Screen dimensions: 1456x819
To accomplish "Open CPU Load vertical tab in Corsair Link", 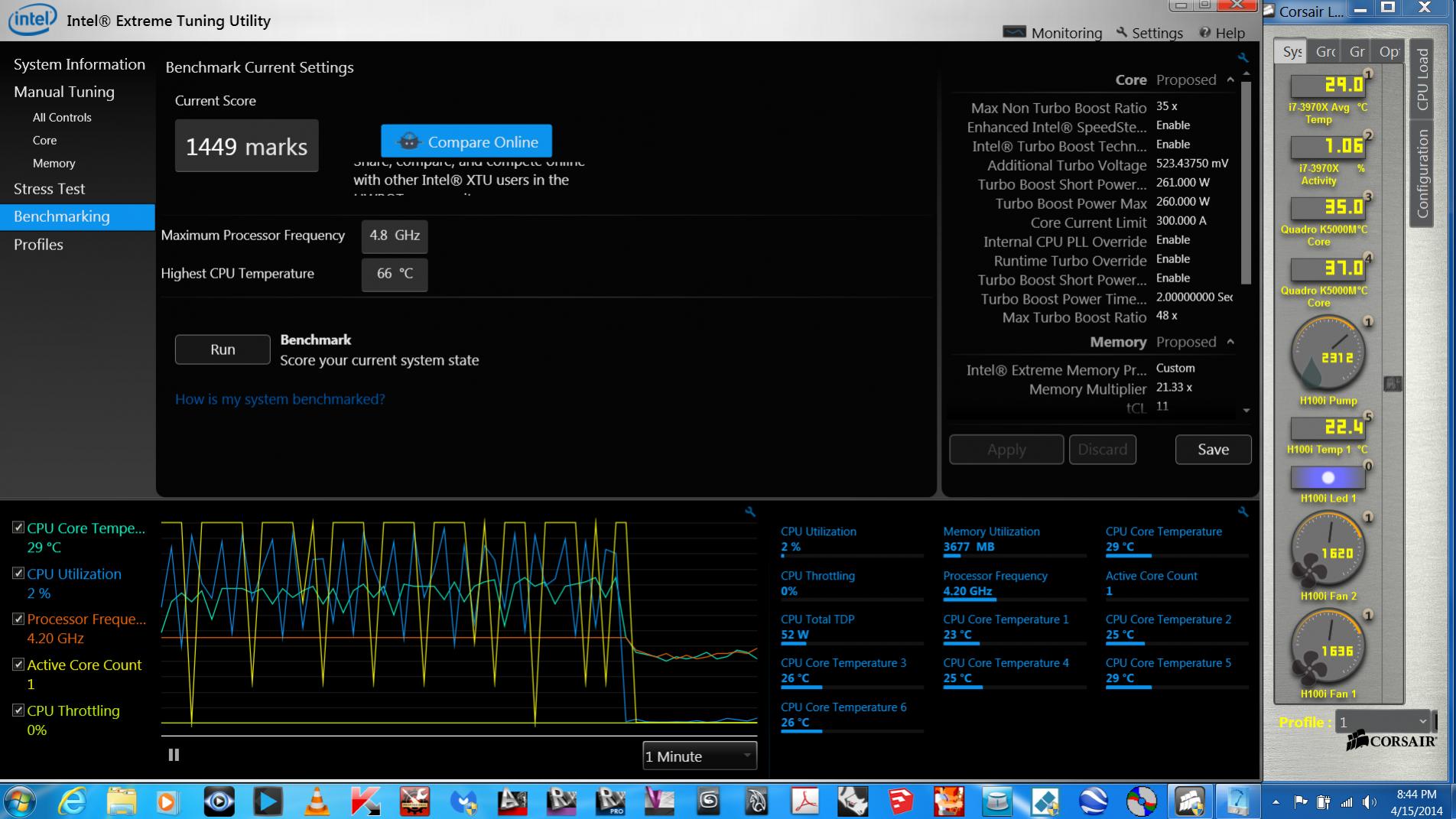I will coord(1422,79).
